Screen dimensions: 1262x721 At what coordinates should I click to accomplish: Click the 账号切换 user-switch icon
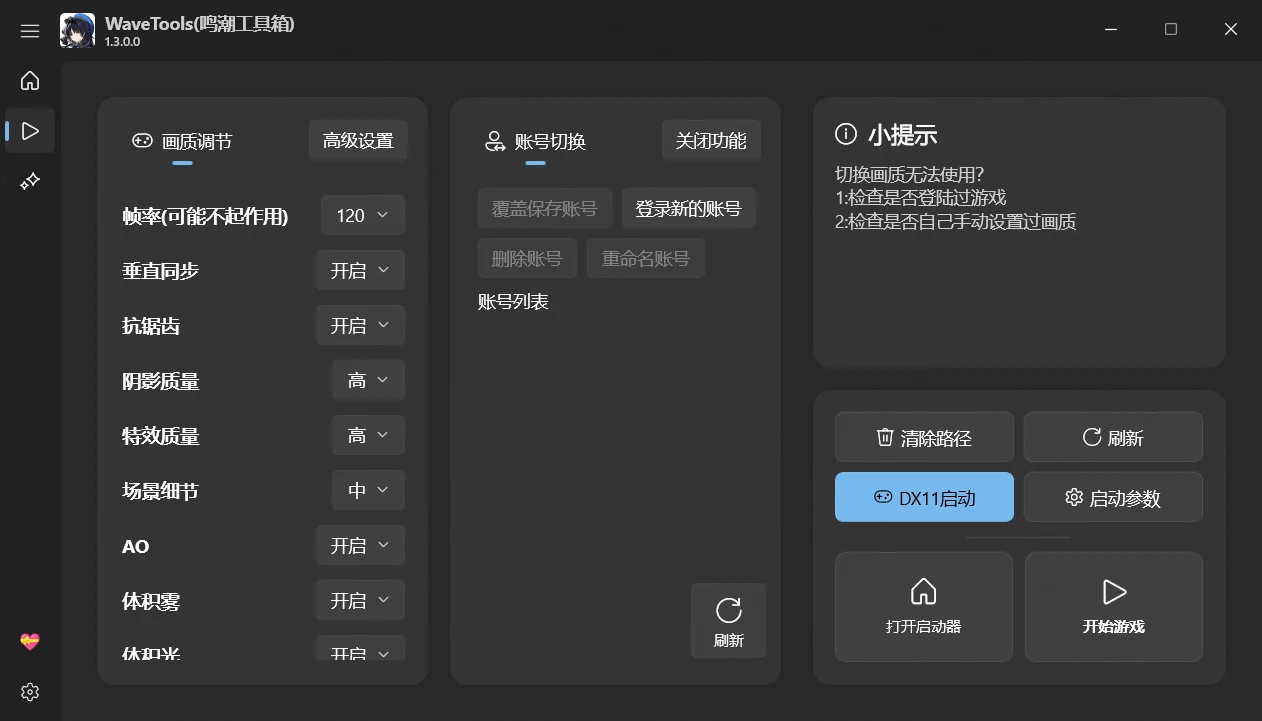(495, 141)
